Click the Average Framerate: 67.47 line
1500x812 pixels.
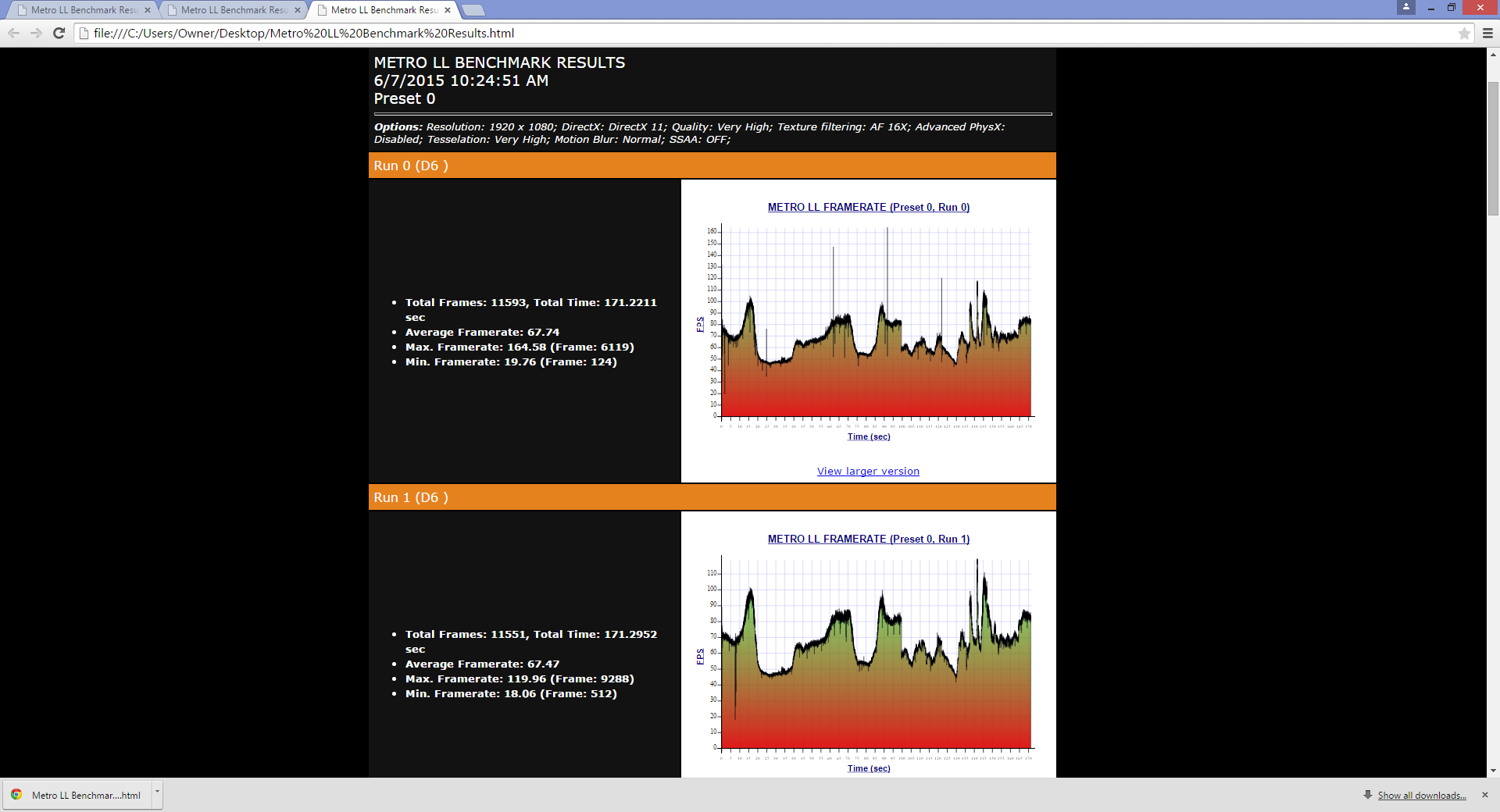coord(482,664)
